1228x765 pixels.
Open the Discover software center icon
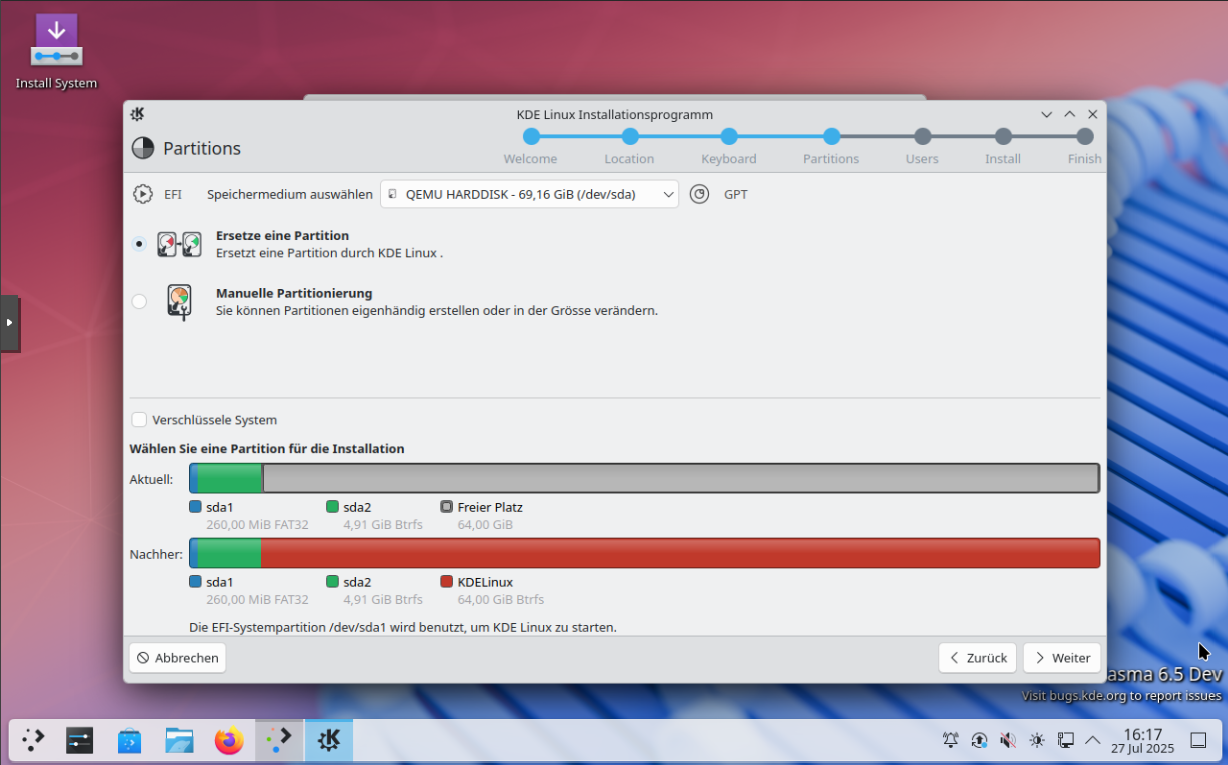[x=129, y=740]
